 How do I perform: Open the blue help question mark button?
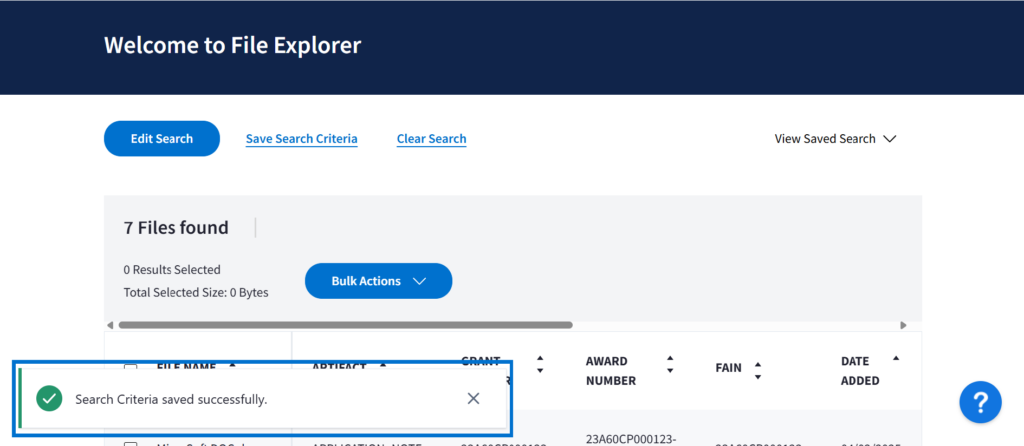(x=980, y=402)
